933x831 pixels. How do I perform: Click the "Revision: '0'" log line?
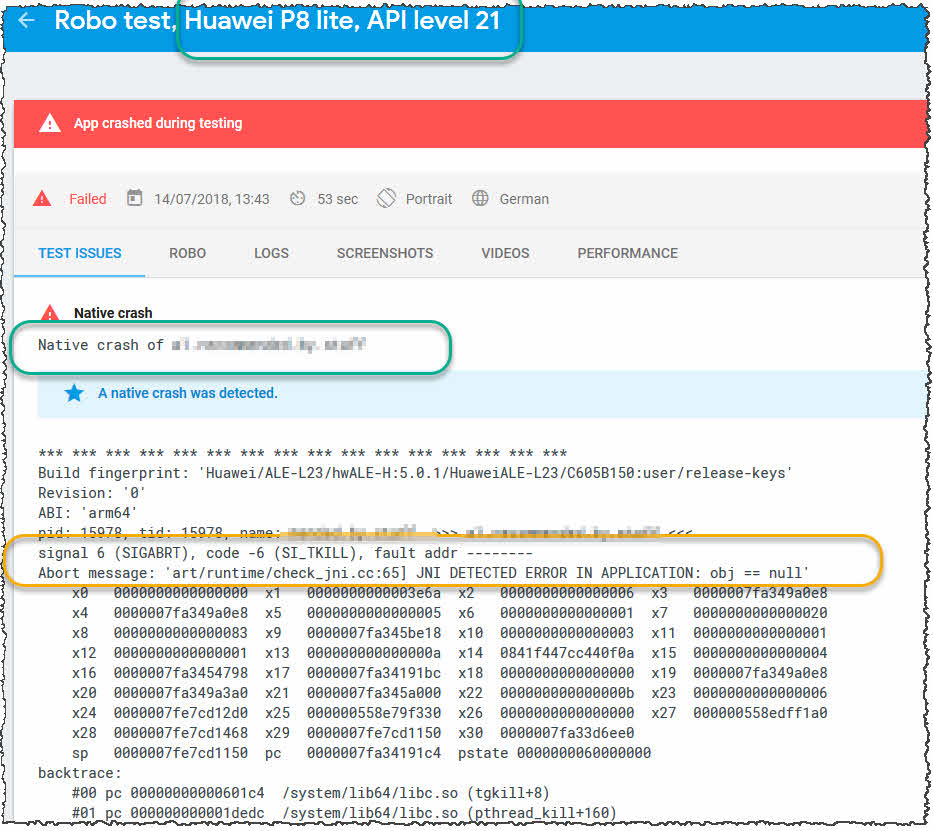[x=92, y=493]
